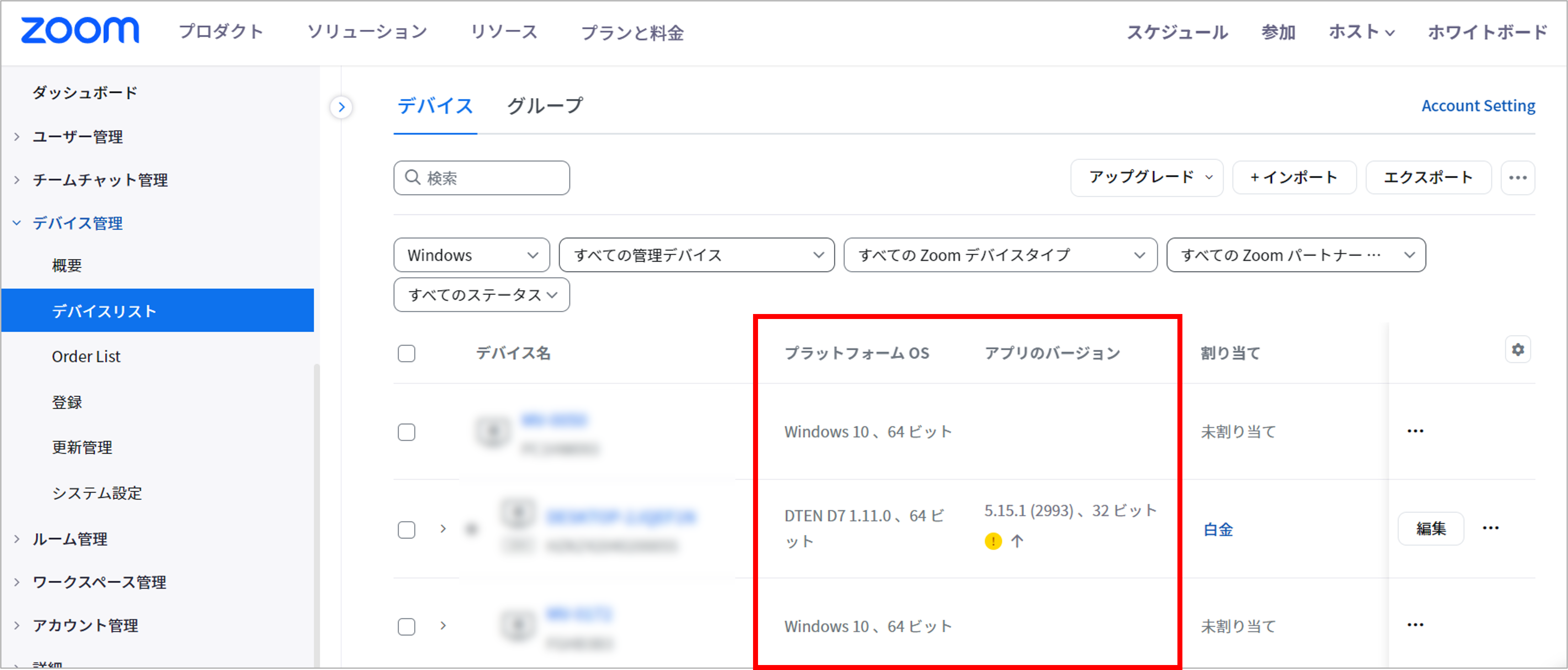
Task: Open the プロダクト menu
Action: (x=221, y=32)
